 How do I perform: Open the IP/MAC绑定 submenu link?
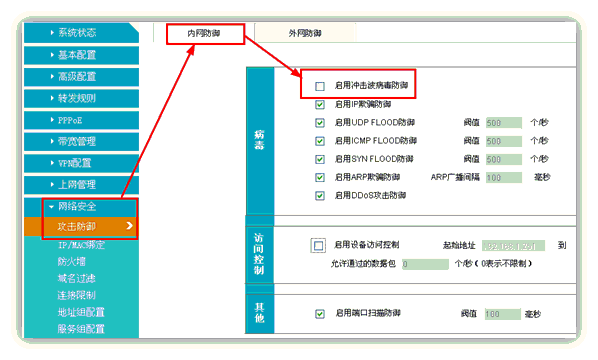[x=81, y=245]
